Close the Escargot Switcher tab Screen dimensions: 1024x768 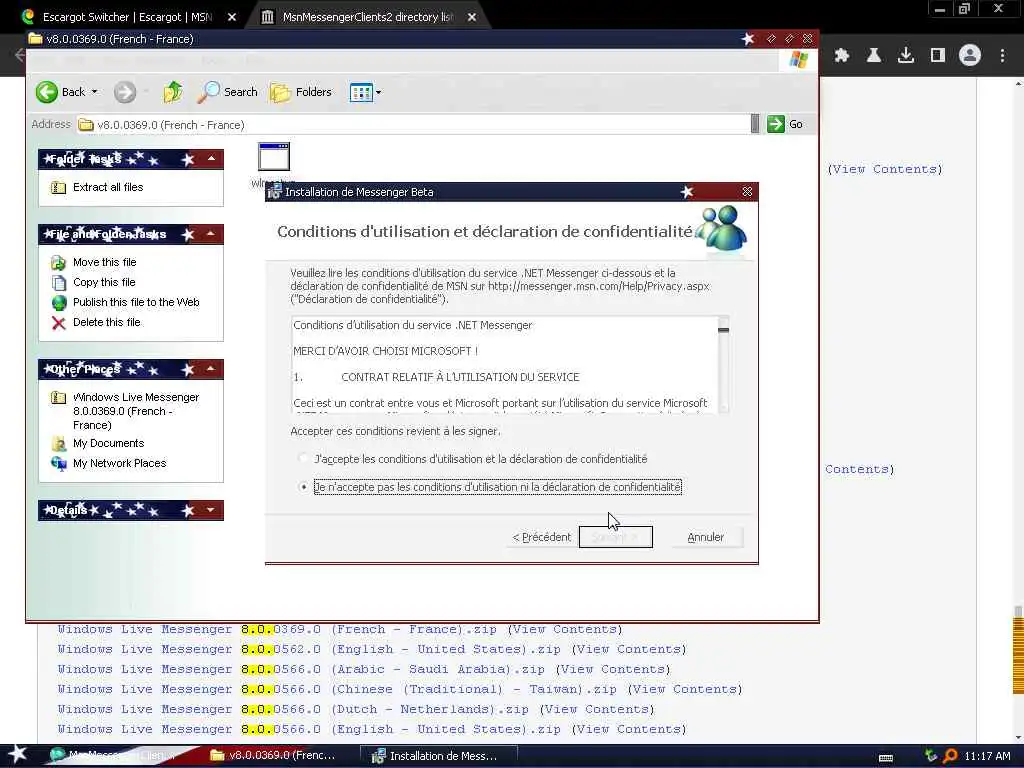point(232,17)
